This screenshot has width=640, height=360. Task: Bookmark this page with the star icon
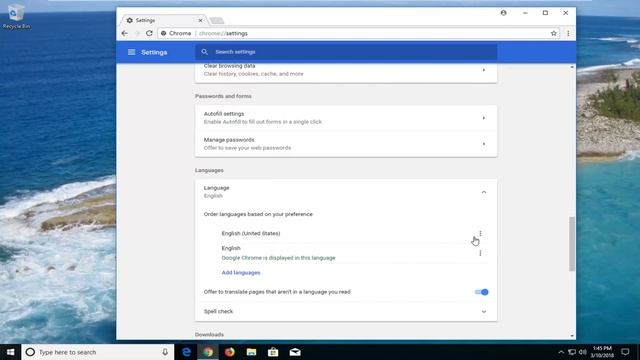click(x=553, y=33)
